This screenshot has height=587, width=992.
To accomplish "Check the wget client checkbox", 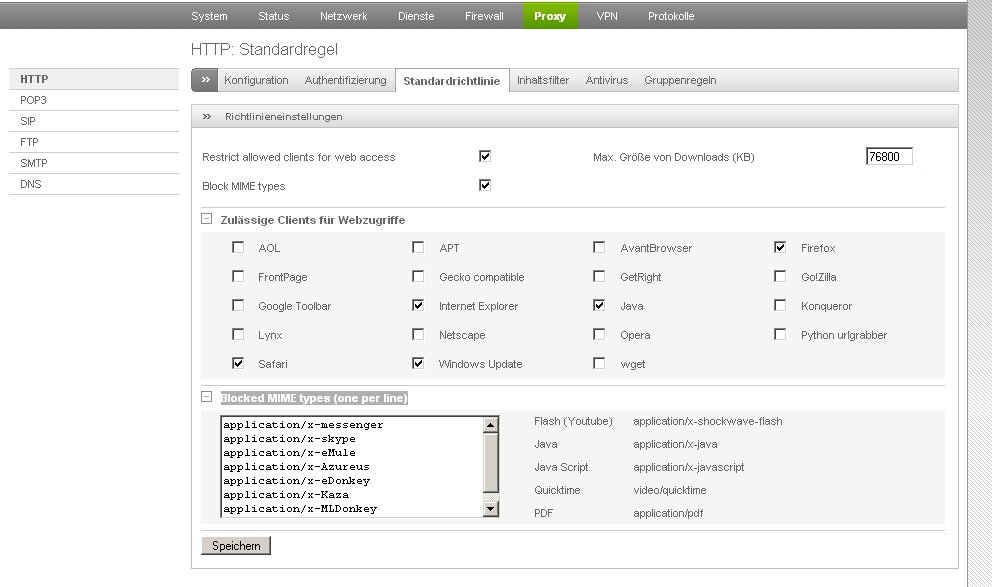I will coord(599,363).
